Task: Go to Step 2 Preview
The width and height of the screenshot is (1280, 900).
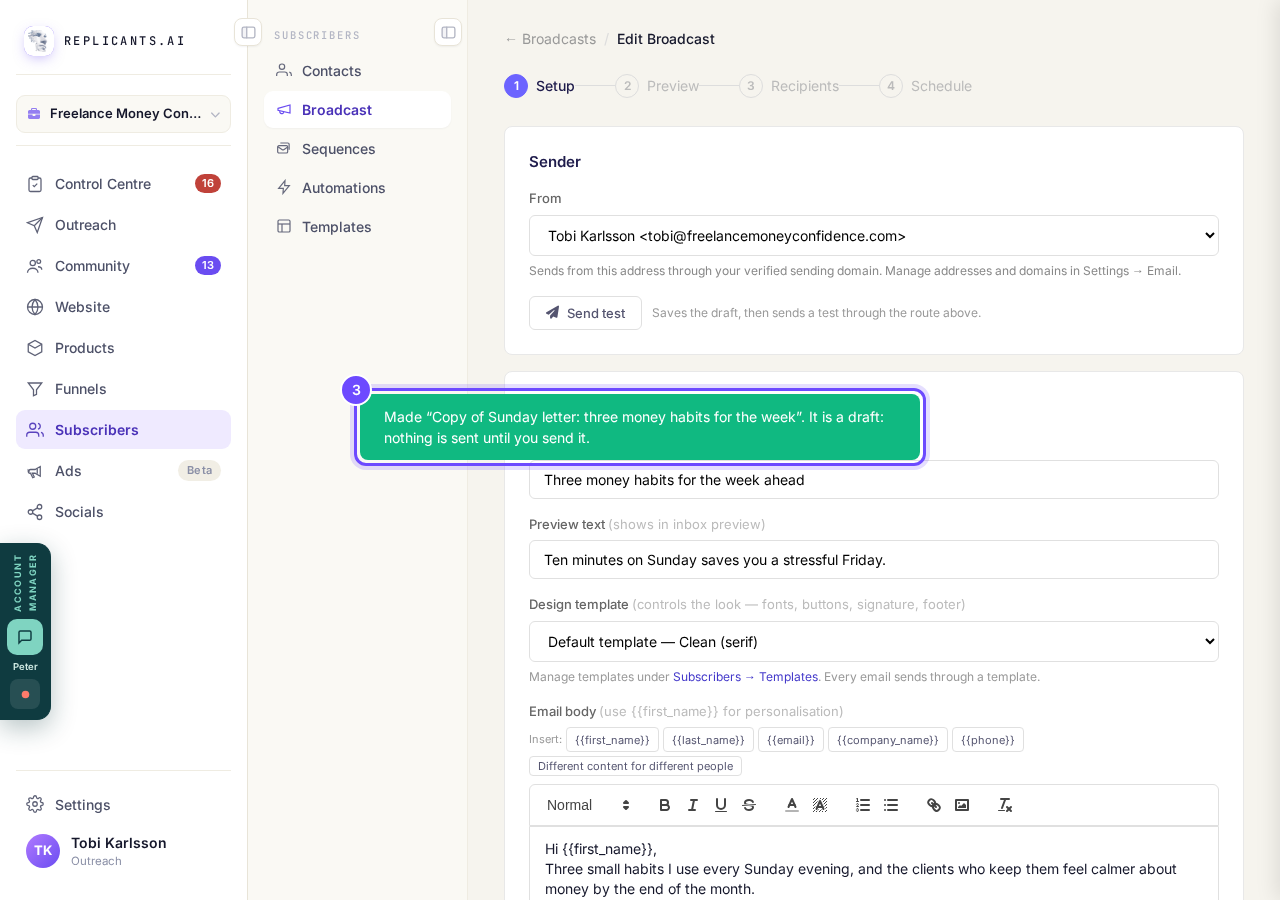Action: click(x=657, y=86)
